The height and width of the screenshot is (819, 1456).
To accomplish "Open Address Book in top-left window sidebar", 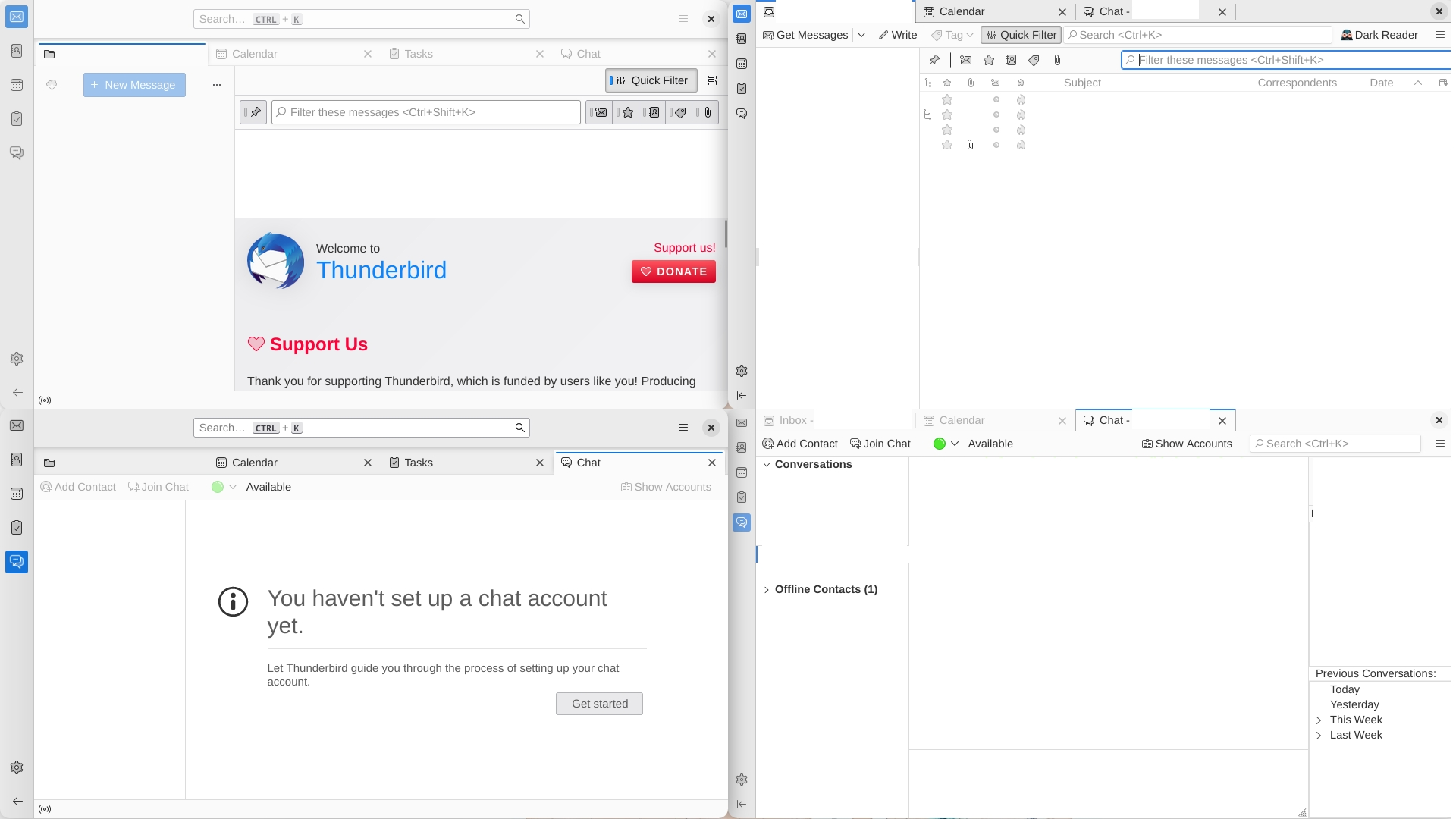I will click(17, 51).
